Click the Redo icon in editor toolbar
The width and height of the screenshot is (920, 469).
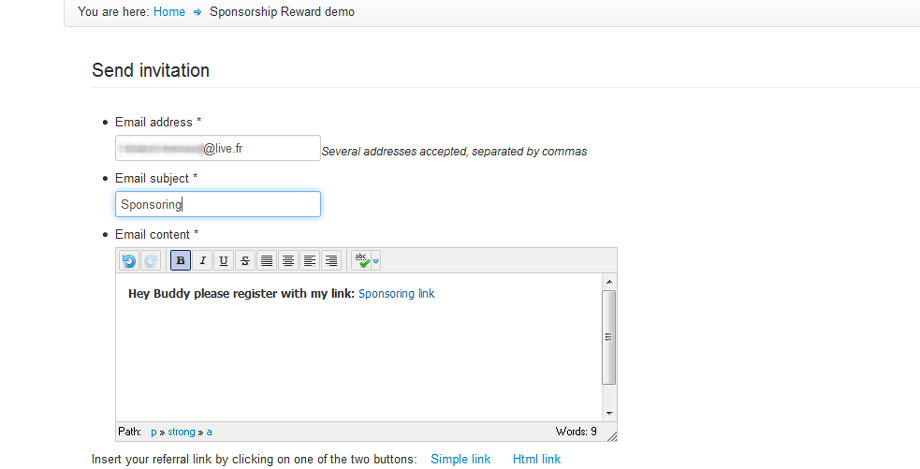pyautogui.click(x=151, y=261)
